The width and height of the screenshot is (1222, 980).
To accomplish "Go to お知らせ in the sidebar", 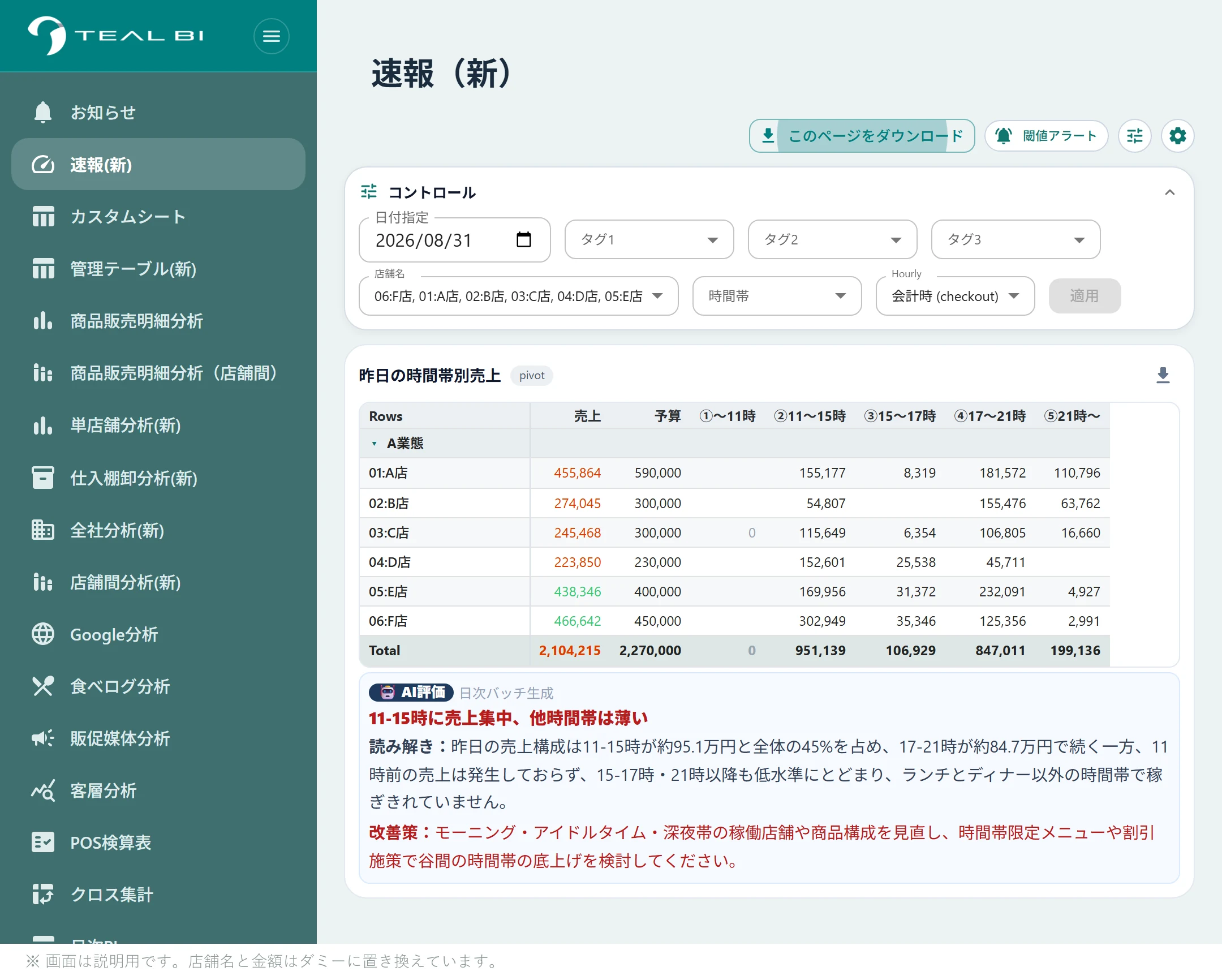I will 158,112.
